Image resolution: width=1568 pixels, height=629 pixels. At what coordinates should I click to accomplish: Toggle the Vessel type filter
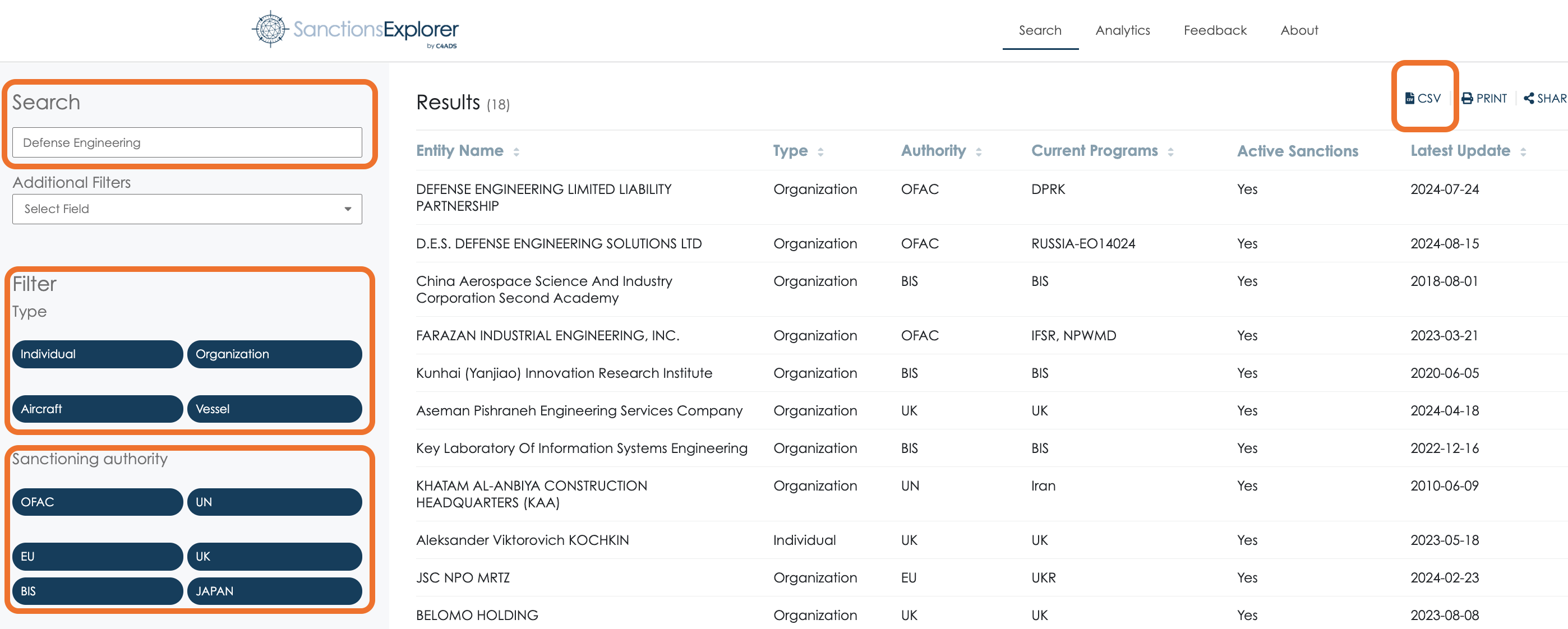[275, 409]
